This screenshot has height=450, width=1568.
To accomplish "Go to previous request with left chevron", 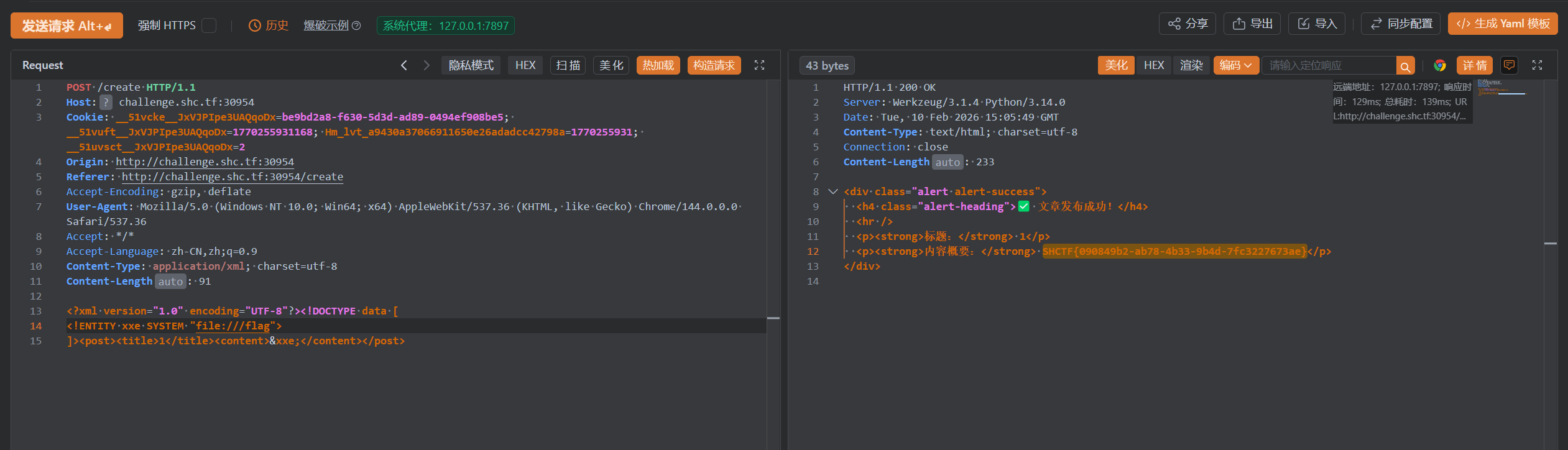I will (x=404, y=65).
